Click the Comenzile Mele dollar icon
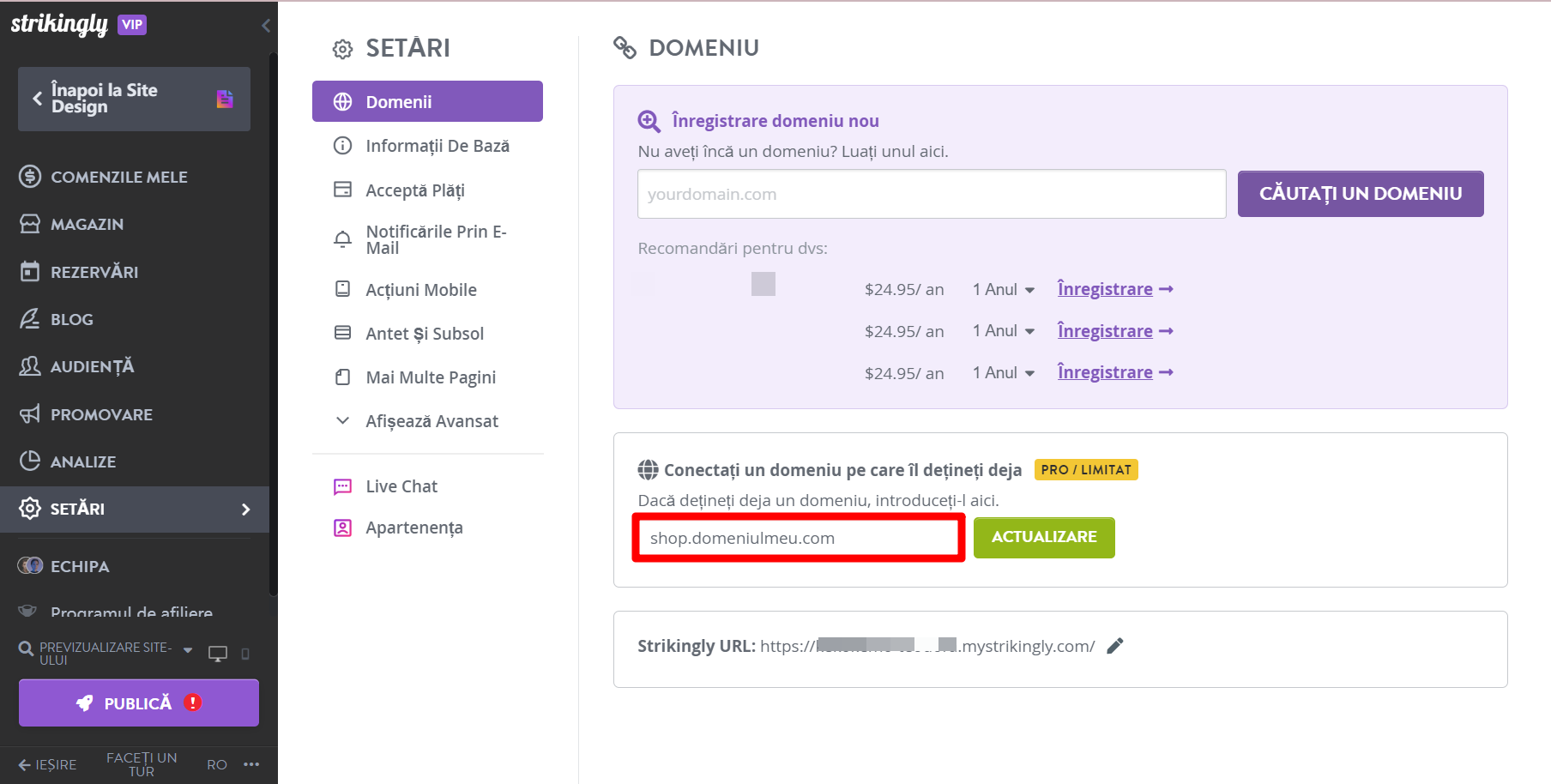1551x784 pixels. (x=30, y=177)
